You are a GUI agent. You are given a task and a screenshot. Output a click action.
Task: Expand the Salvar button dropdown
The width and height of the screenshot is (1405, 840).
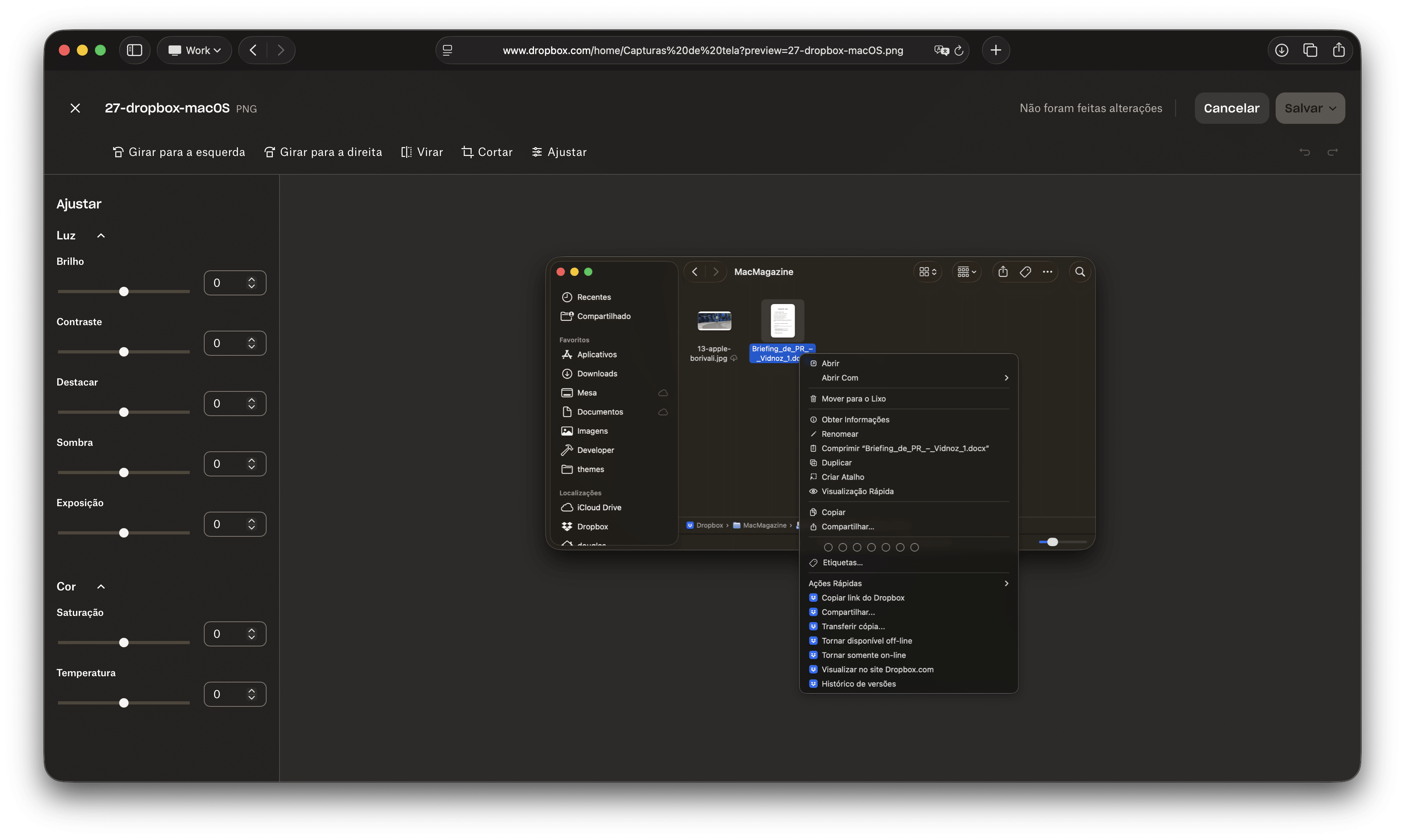point(1332,109)
